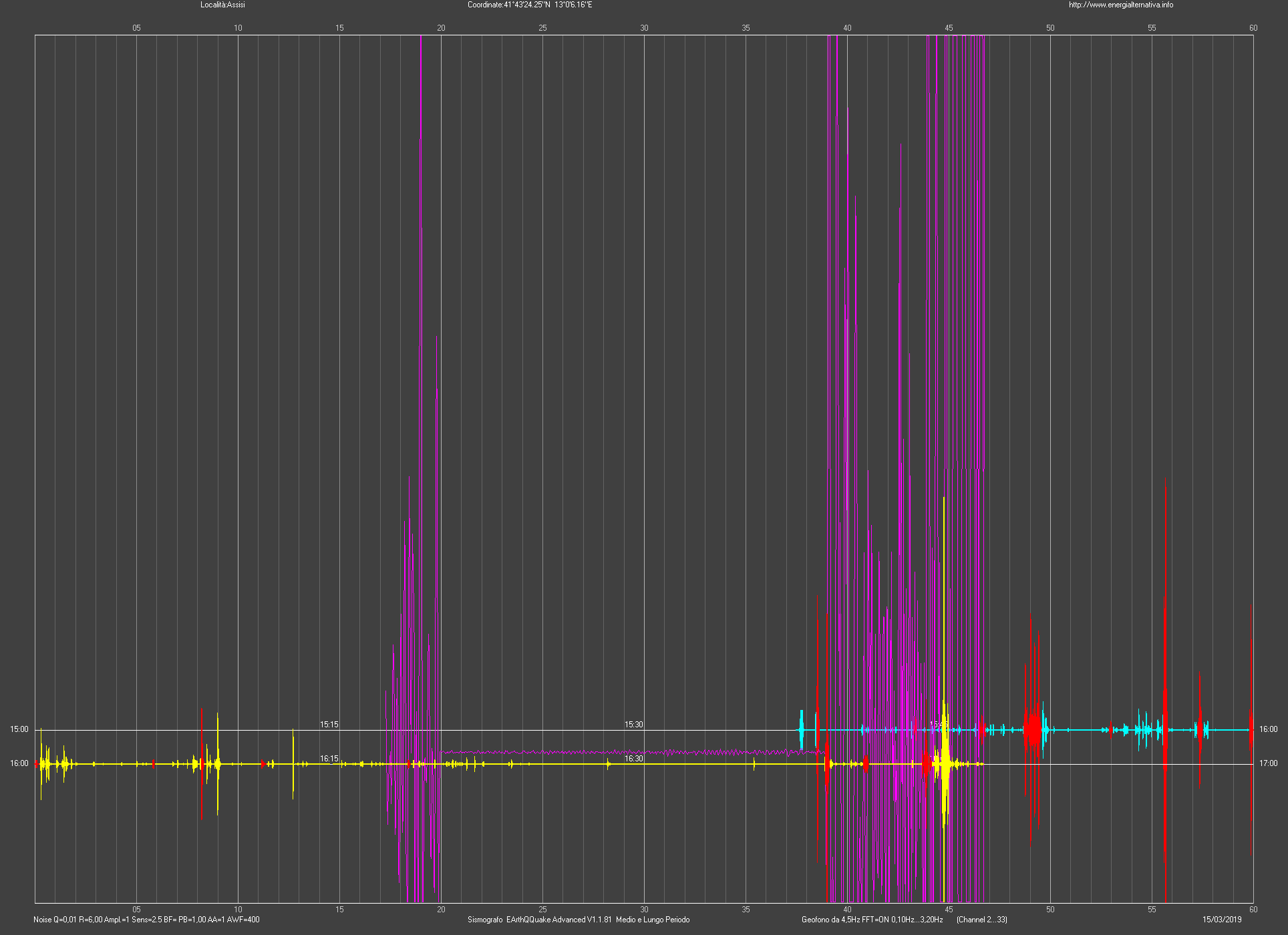Click minute label '15' on top axis

pos(339,28)
